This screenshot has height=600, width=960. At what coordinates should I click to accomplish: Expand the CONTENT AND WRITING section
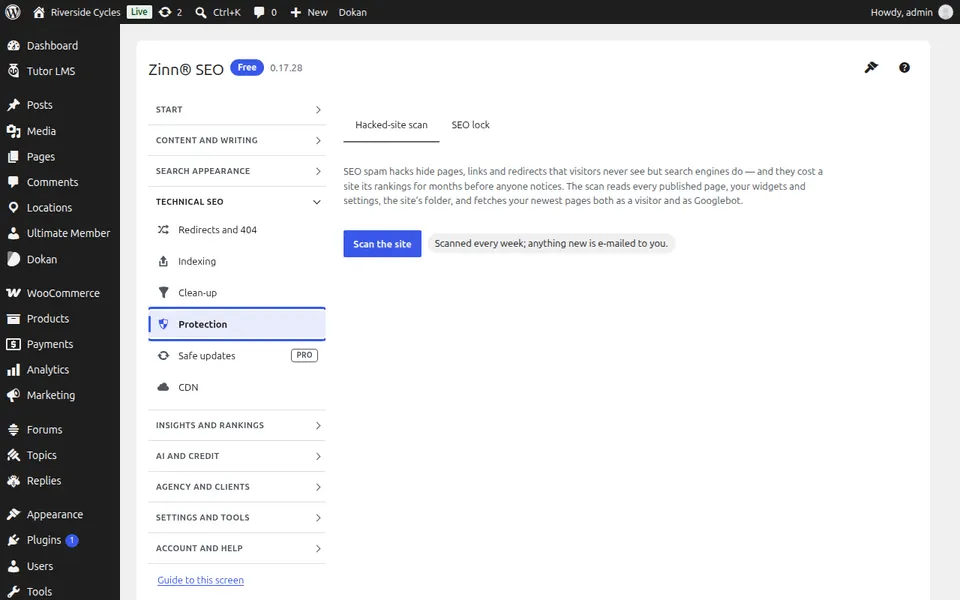(237, 140)
